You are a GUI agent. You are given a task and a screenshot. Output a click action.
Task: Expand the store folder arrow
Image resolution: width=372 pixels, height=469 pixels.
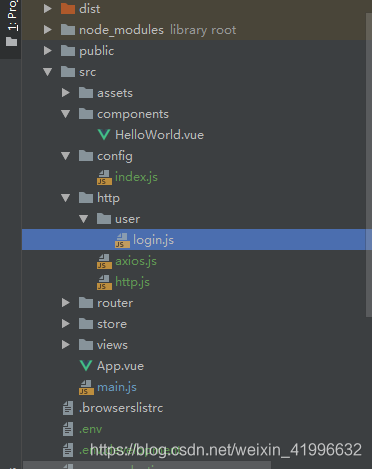pos(66,324)
